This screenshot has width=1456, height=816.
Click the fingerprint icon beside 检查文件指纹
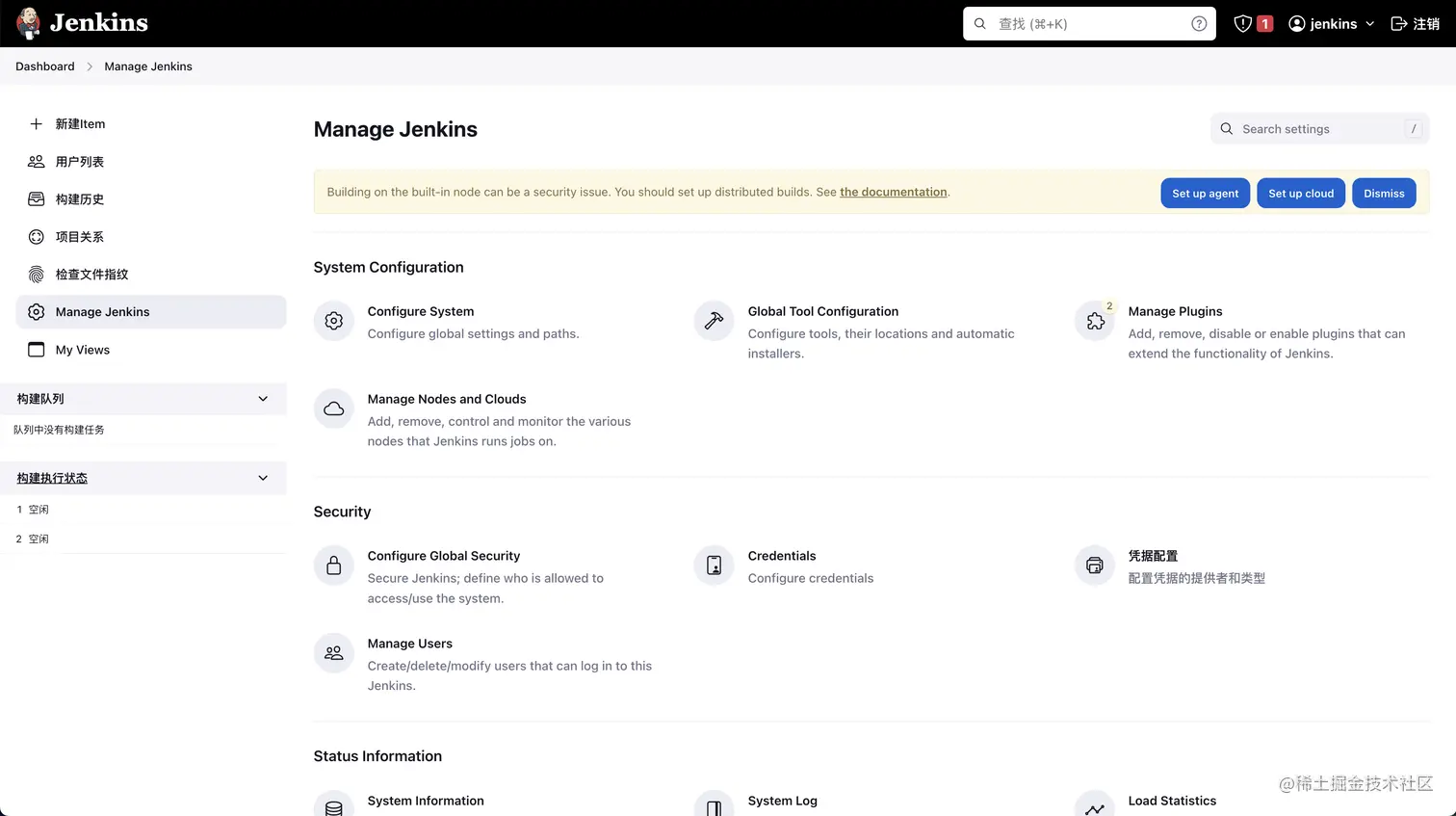36,275
